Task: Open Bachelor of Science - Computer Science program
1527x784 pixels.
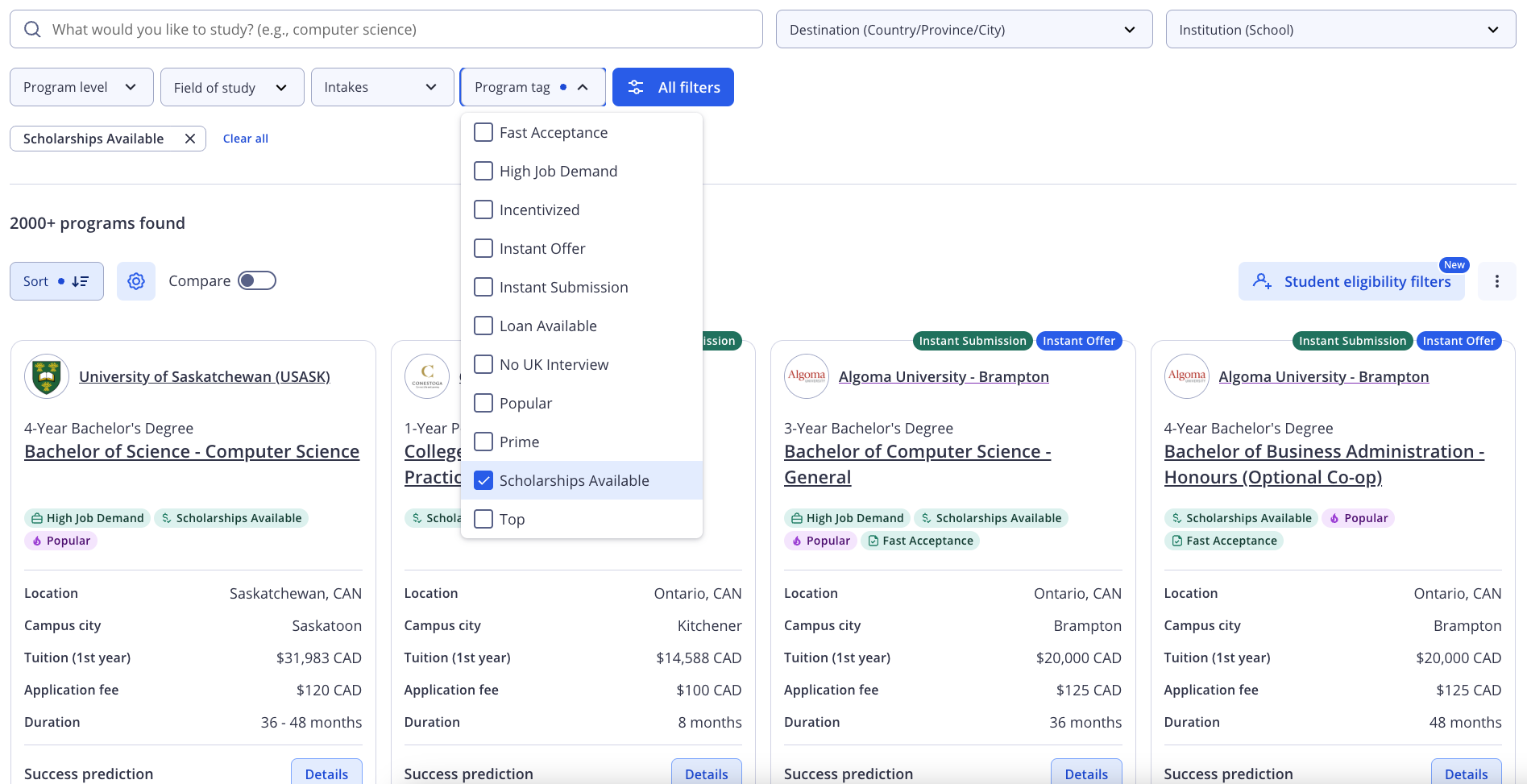Action: tap(192, 451)
